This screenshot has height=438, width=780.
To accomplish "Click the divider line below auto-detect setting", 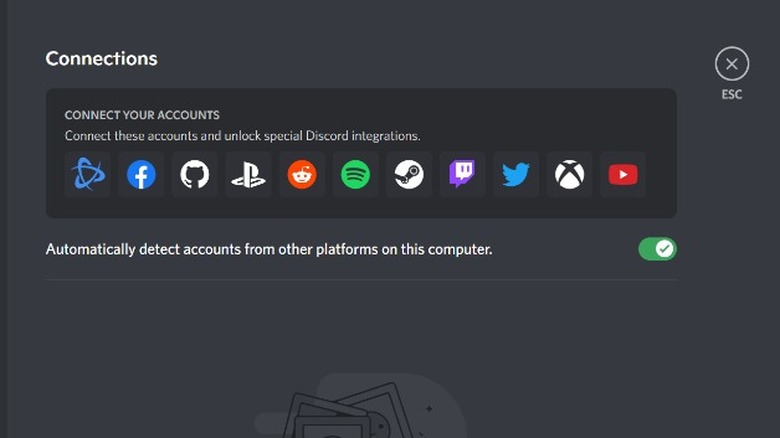I will (360, 280).
